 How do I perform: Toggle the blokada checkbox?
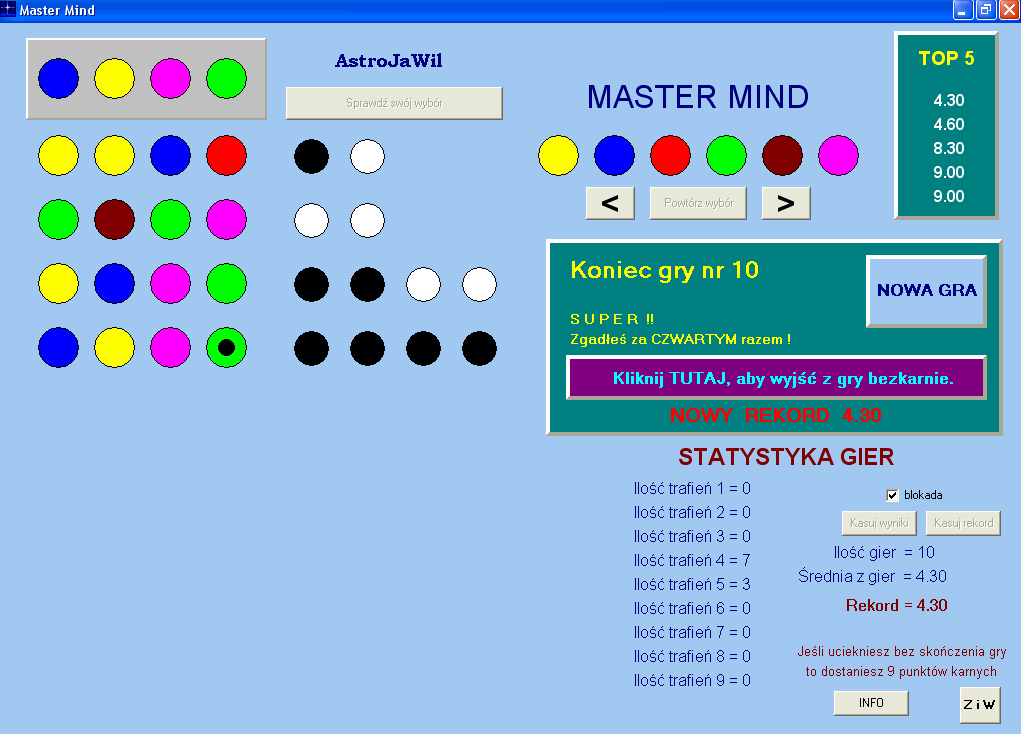[x=892, y=495]
